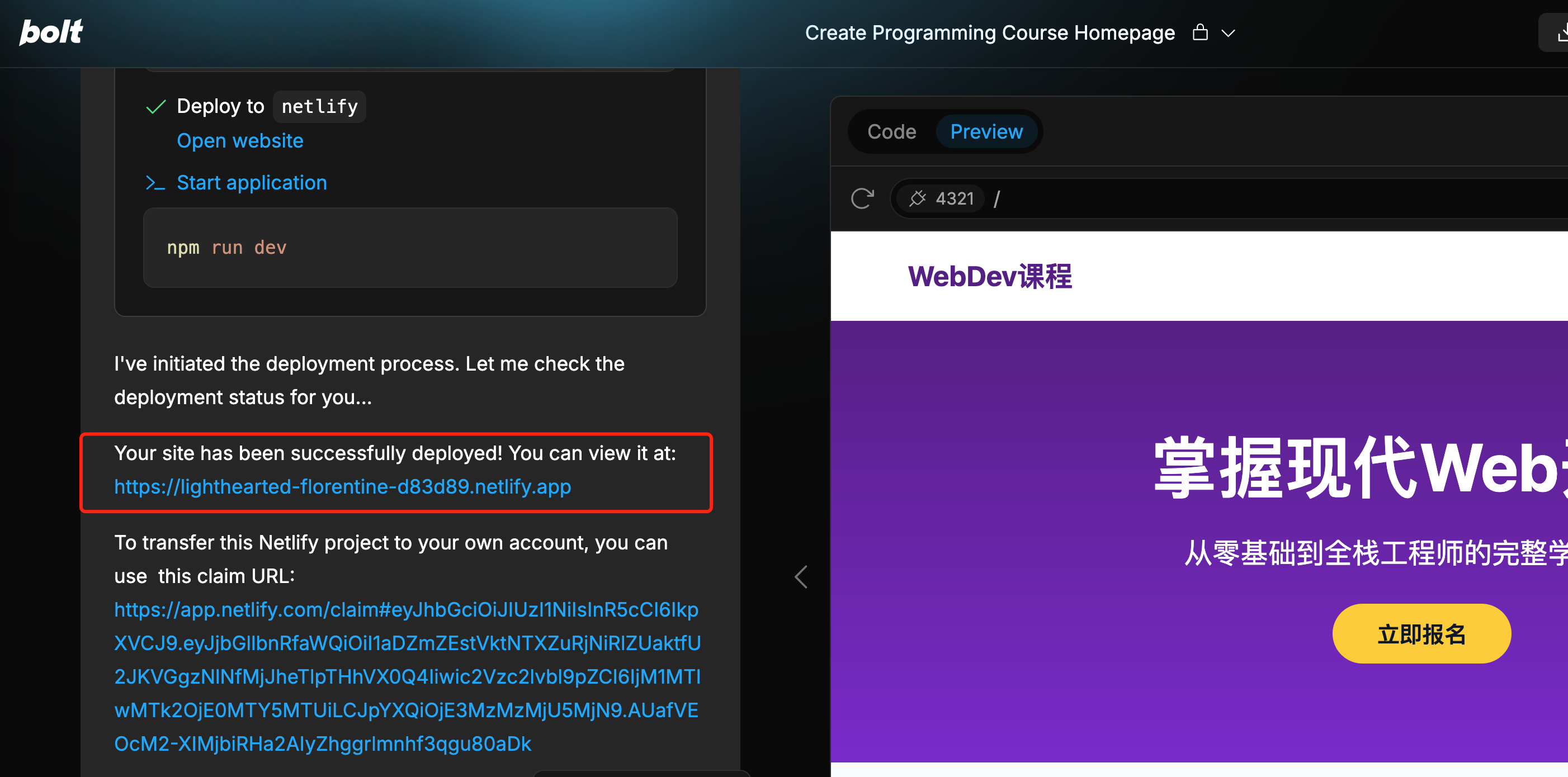This screenshot has width=1568, height=777.
Task: Click the plug icon for port 4321
Action: pos(917,198)
